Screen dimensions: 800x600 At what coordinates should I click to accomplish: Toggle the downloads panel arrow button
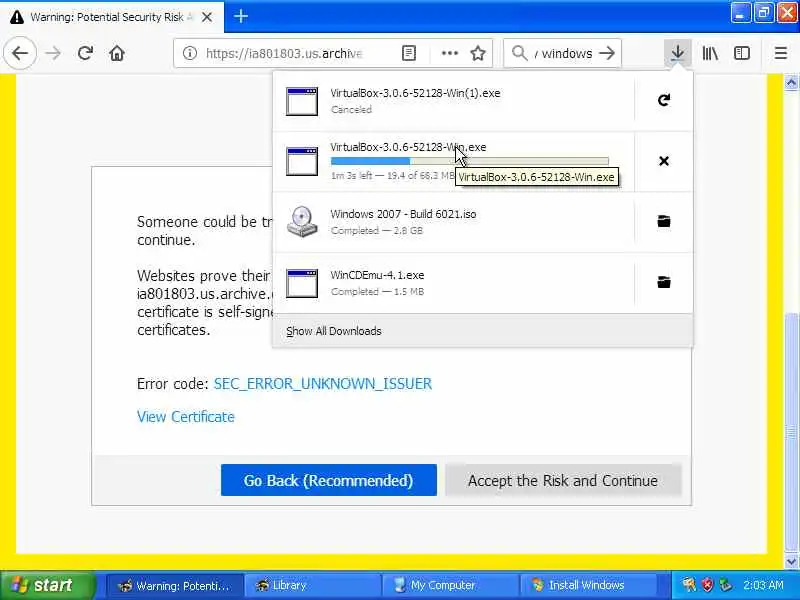678,53
